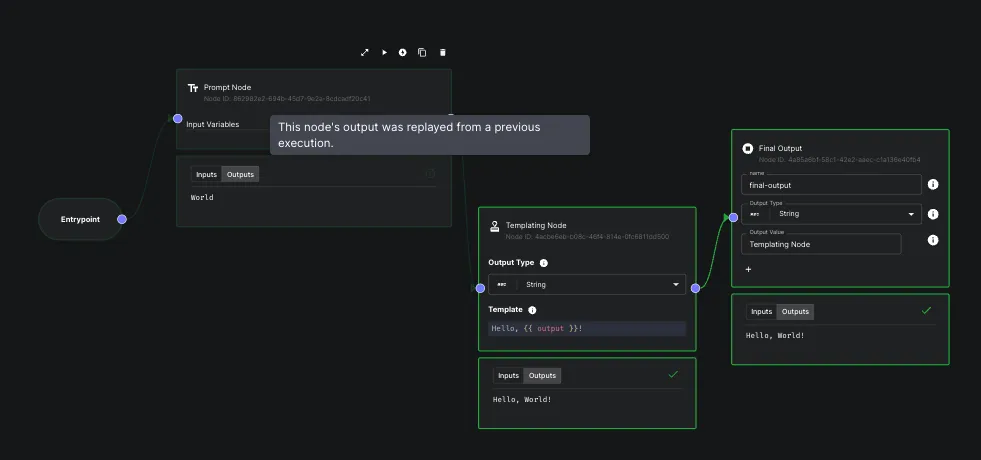This screenshot has width=981, height=460.
Task: Open info icon next to Template label
Action: (x=532, y=310)
